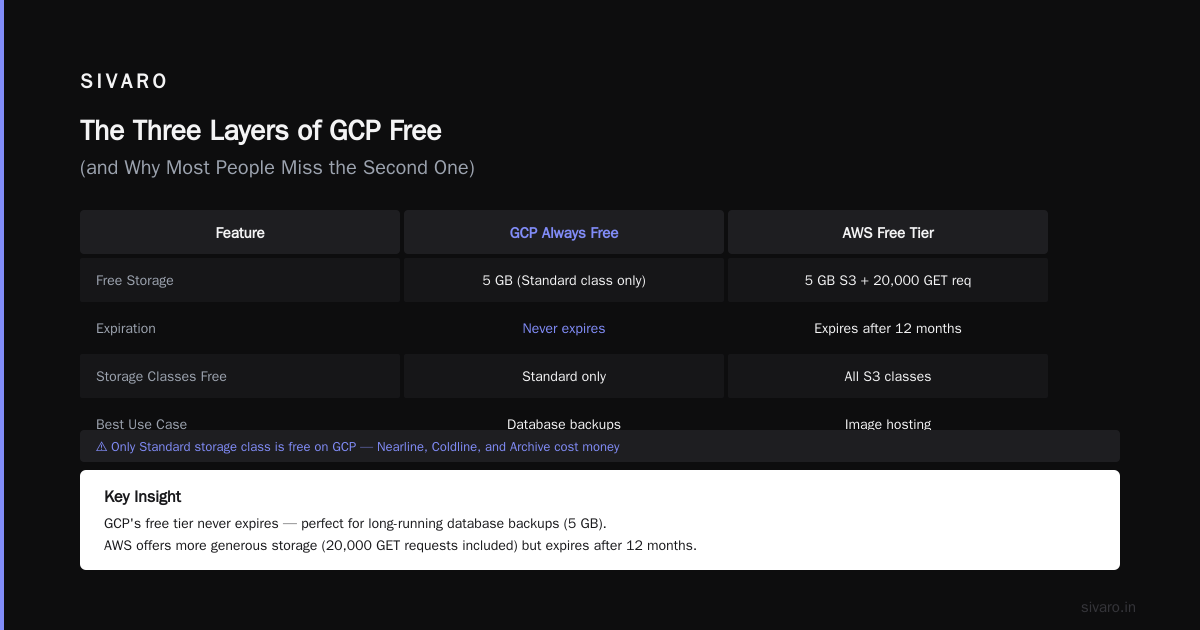Click the 'and Why Most People Miss' subtitle

pos(277,168)
